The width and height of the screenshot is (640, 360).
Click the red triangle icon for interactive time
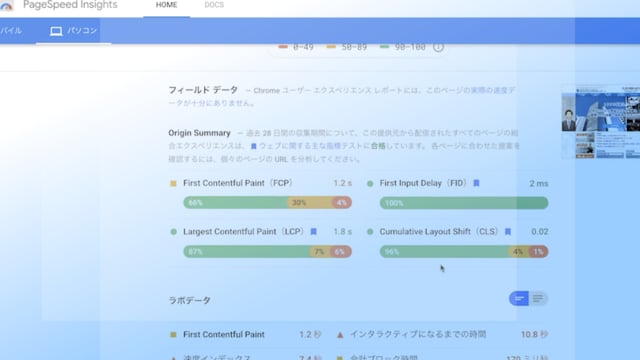pos(340,335)
